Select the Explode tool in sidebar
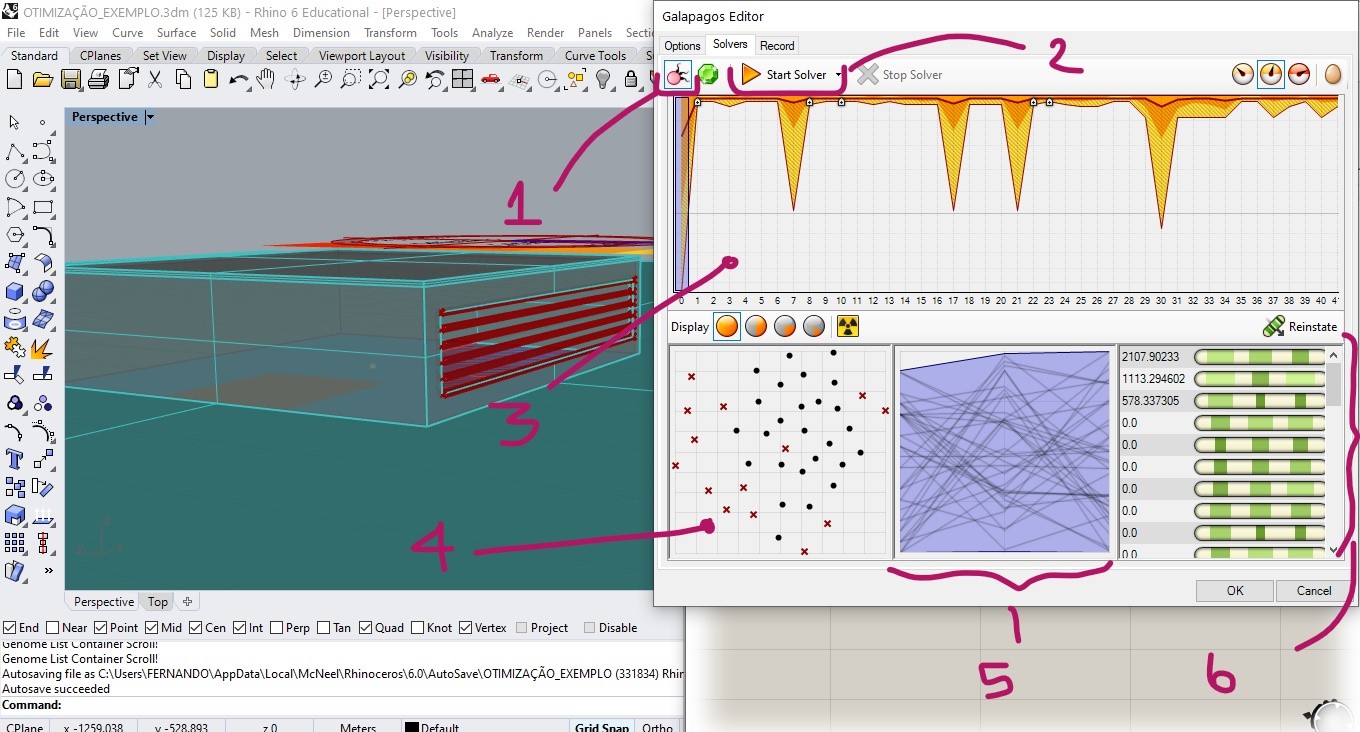 [42, 347]
